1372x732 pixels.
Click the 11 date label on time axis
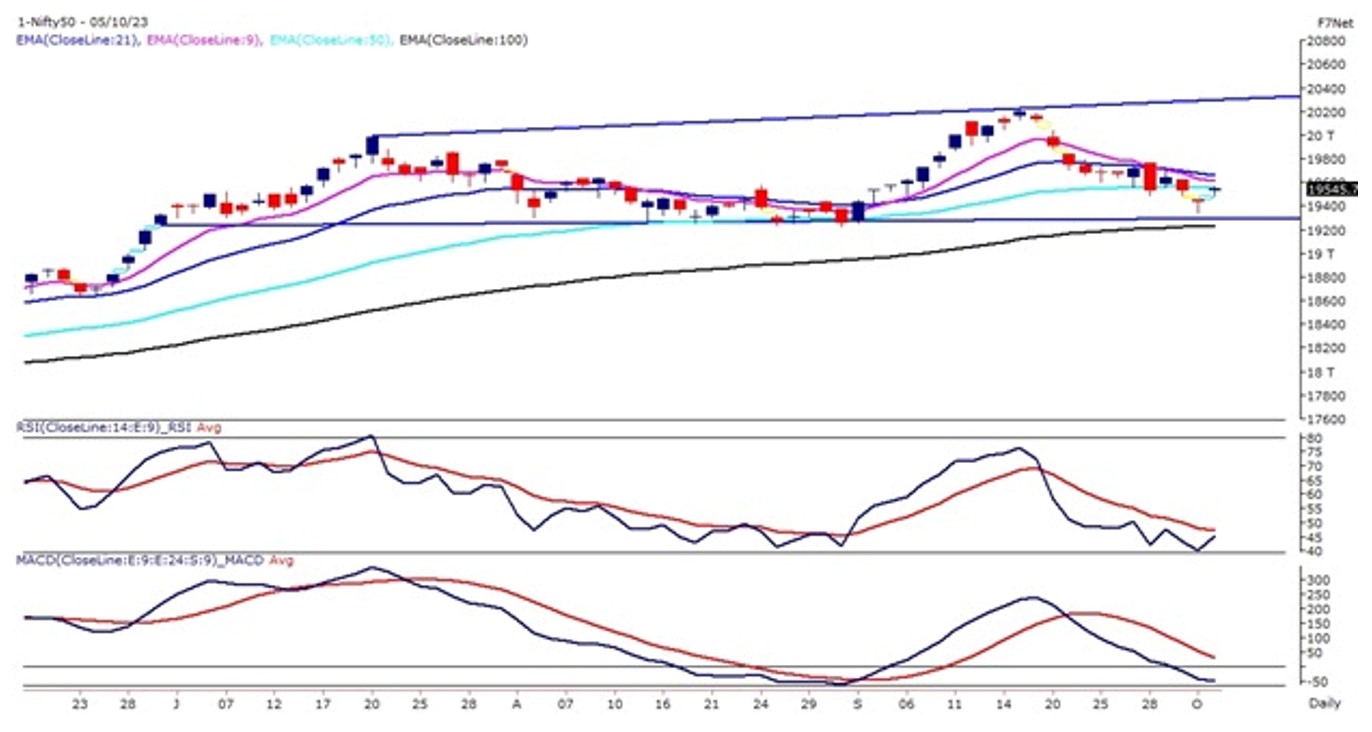coord(954,704)
